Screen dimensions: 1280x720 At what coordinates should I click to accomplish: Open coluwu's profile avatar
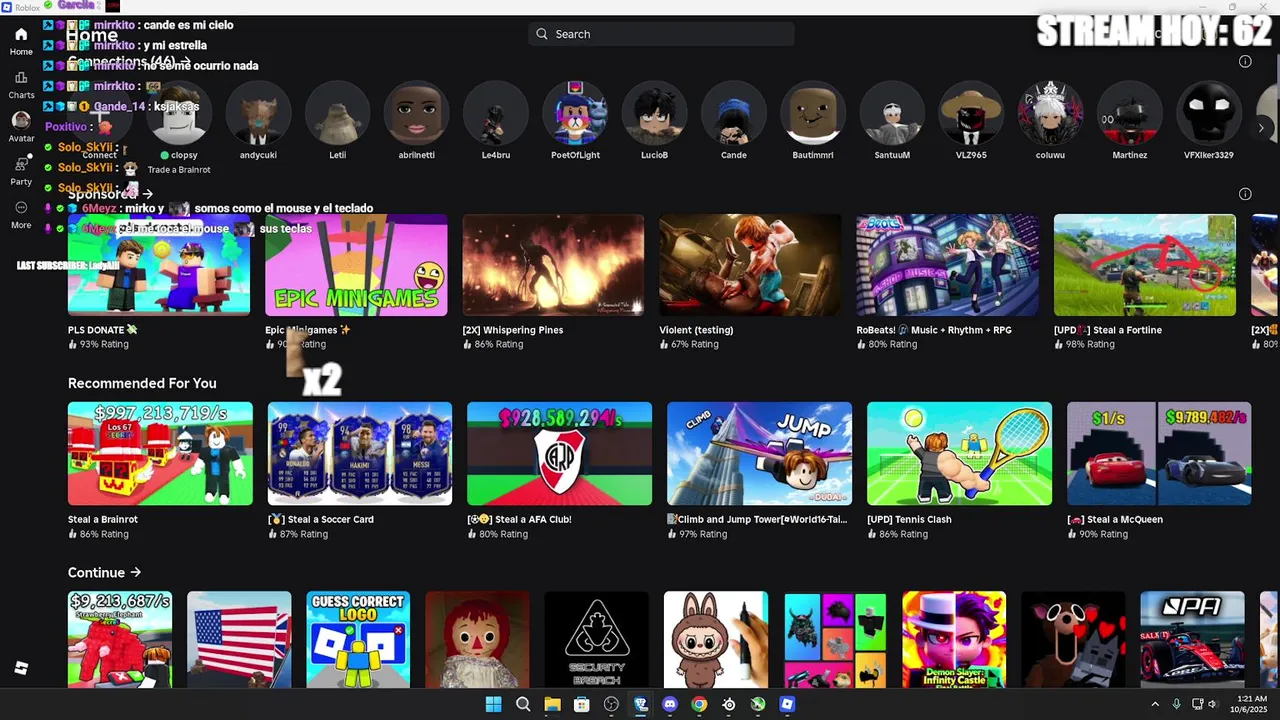[x=1050, y=113]
